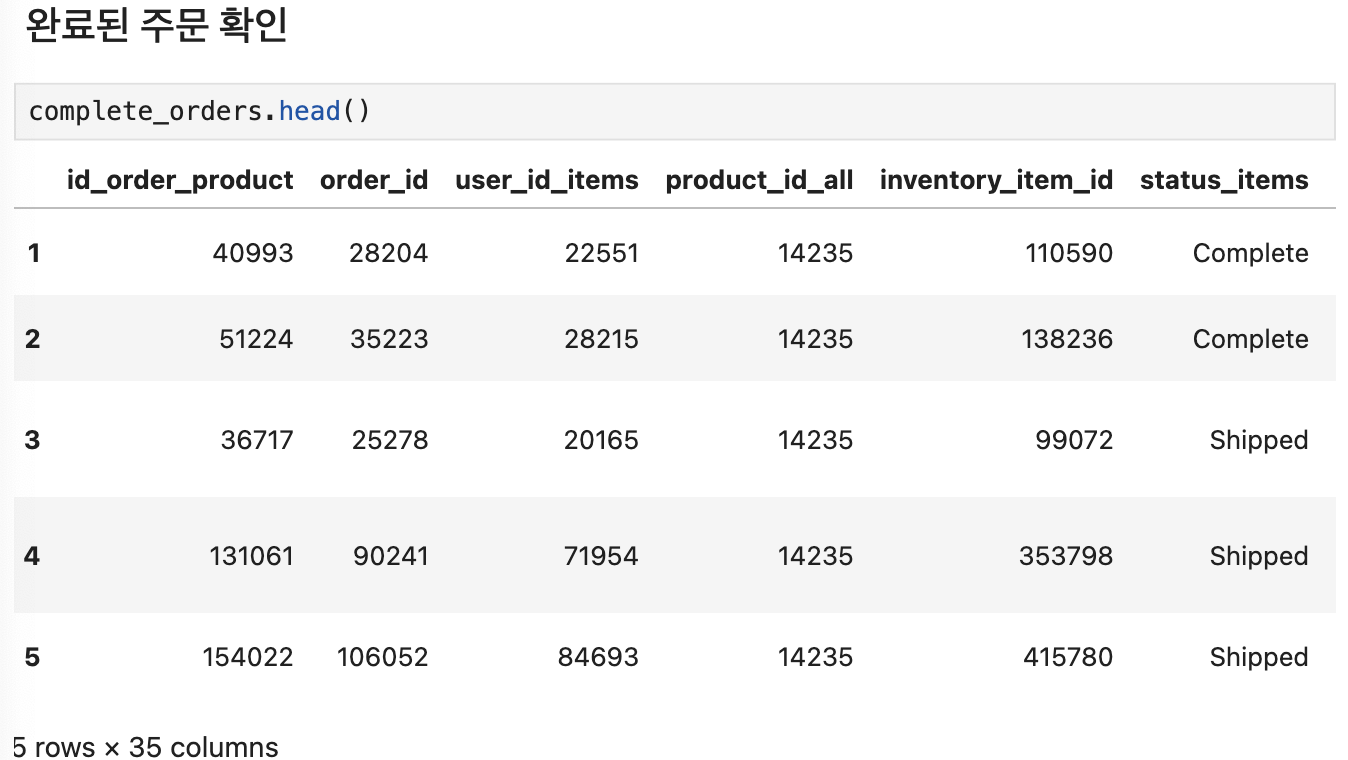Screen dimensions: 1348x760
Task: Click the Shipped status in row 4
Action: pos(1258,556)
